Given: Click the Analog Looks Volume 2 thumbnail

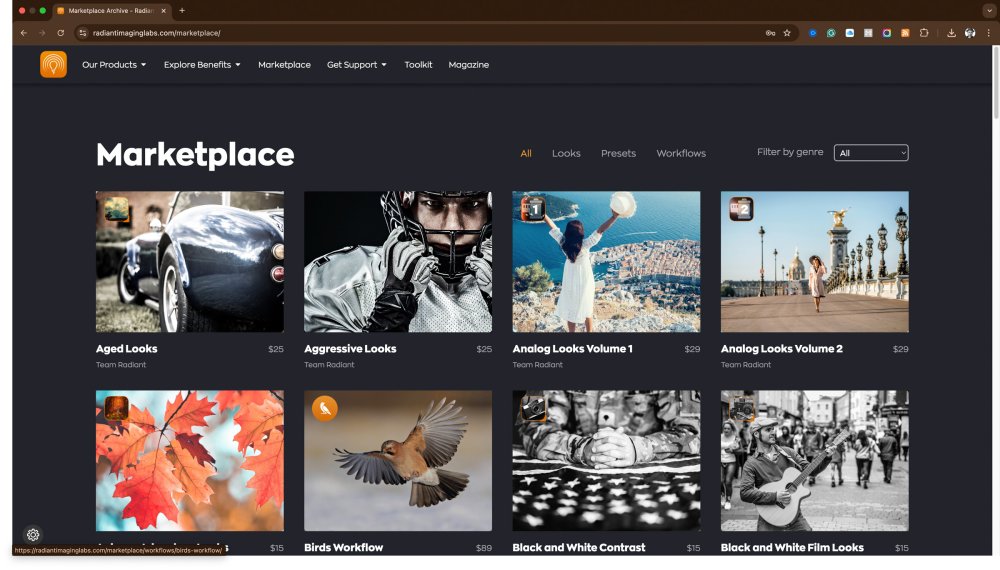Looking at the screenshot, I should (x=814, y=262).
